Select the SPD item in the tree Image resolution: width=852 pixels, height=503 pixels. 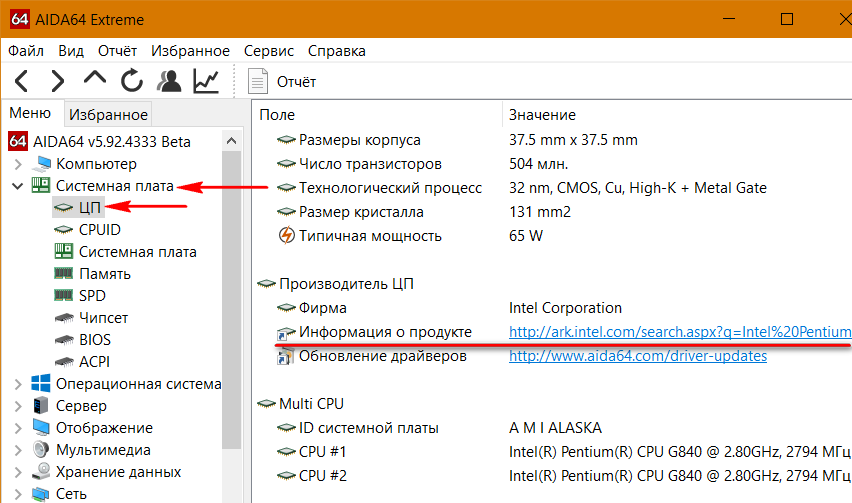point(92,295)
